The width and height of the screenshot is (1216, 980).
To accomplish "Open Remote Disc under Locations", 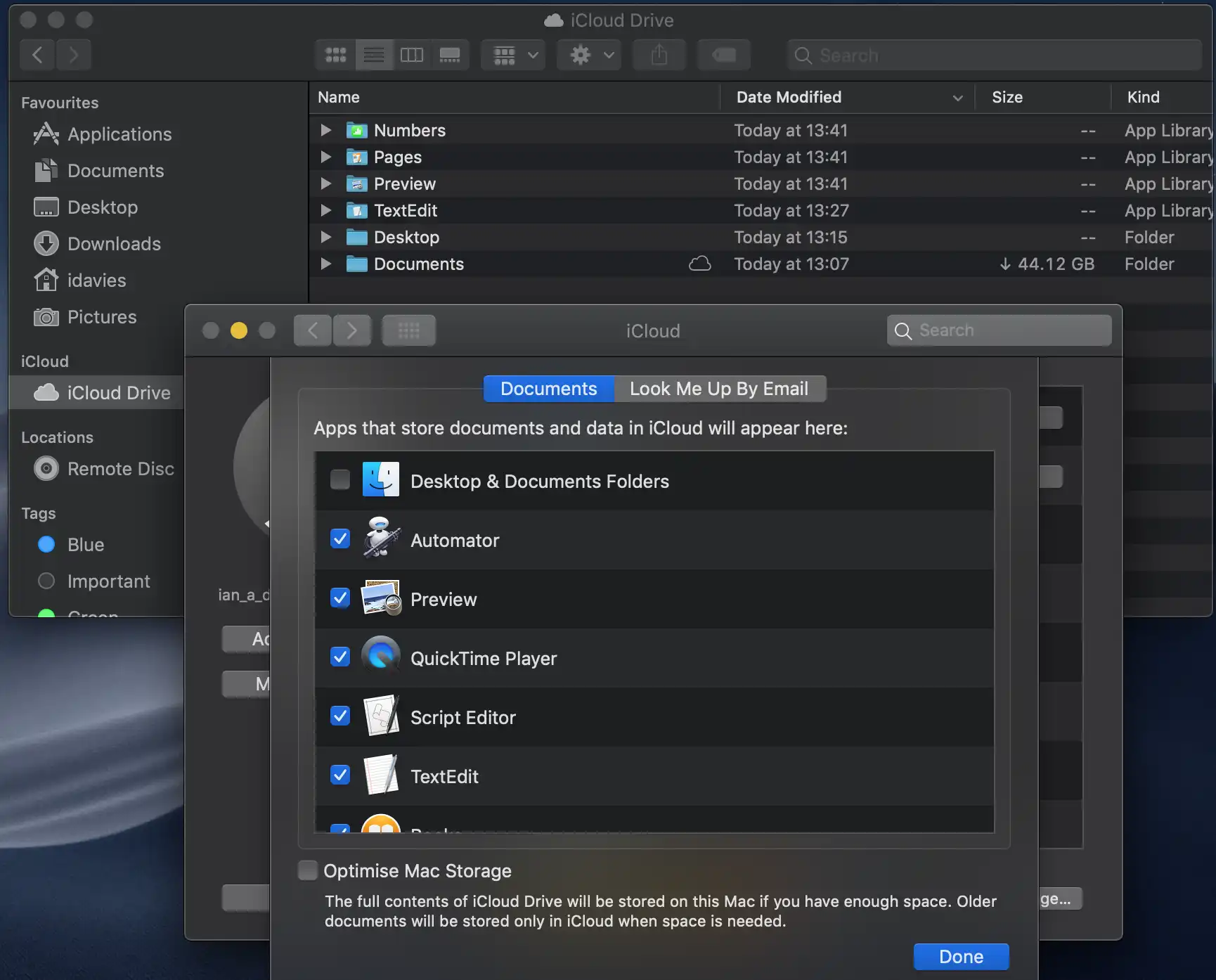I will 121,469.
